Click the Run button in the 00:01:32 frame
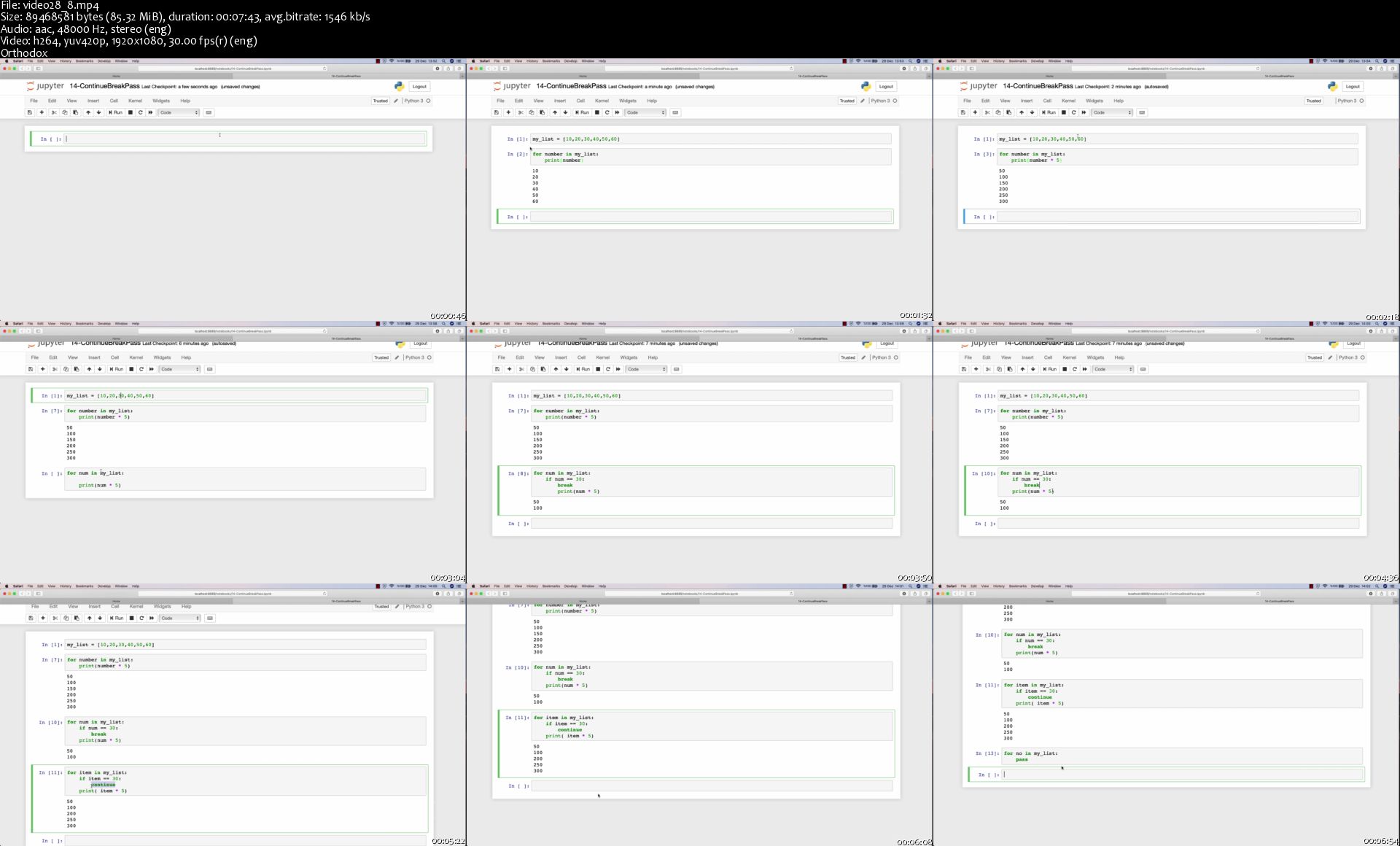1400x846 pixels. (x=583, y=112)
